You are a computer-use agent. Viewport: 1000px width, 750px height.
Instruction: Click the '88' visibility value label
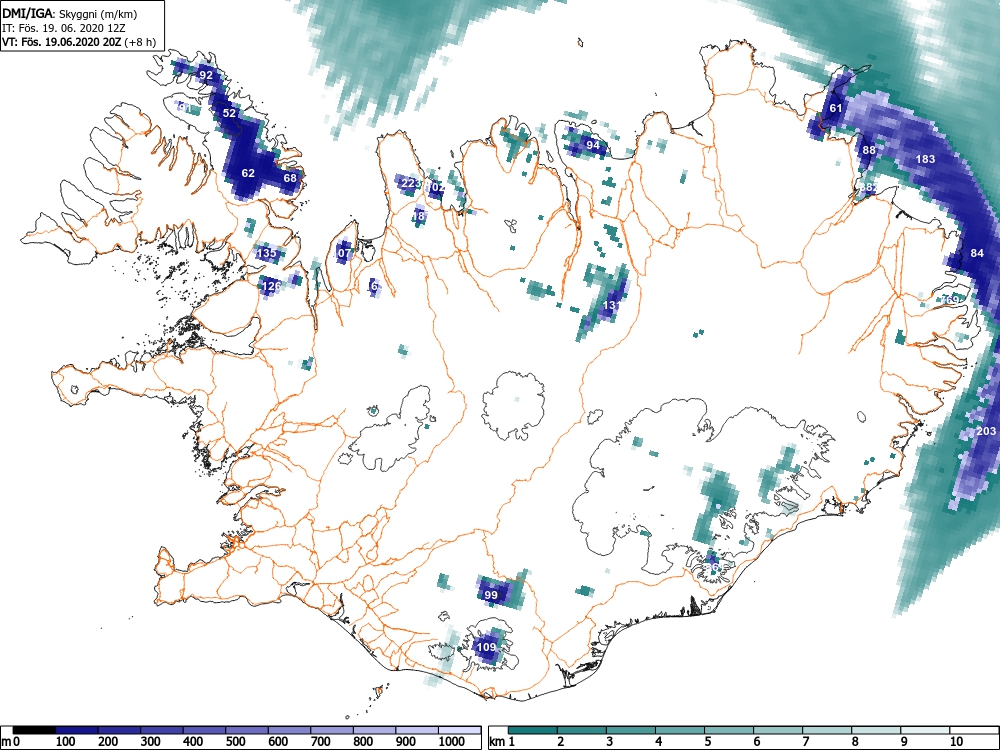869,150
